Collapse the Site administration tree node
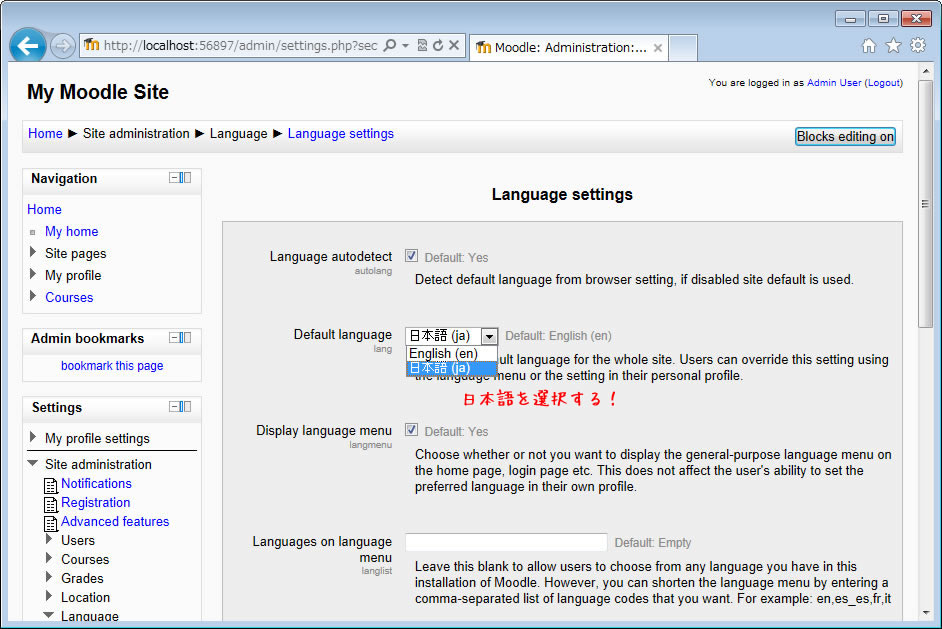The height and width of the screenshot is (629, 942). click(33, 464)
